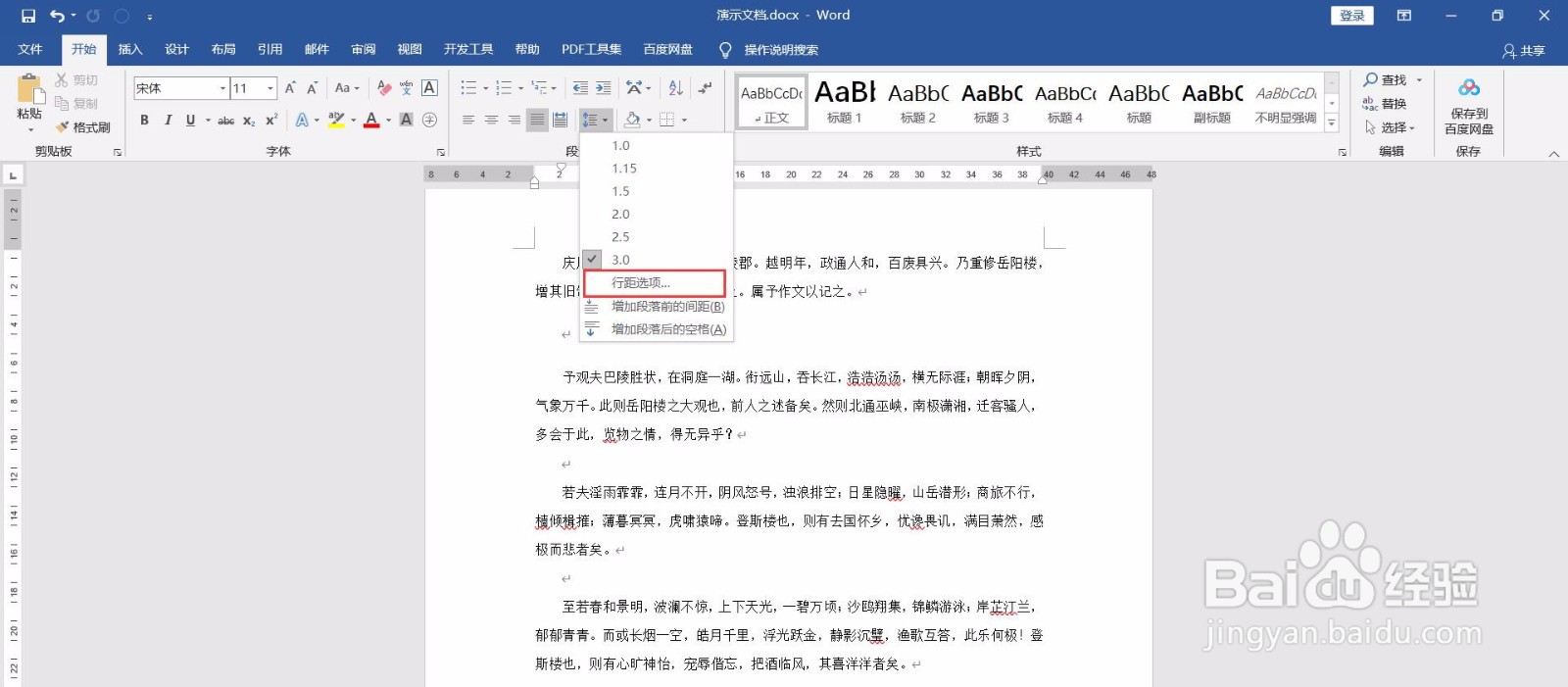Screen dimensions: 1568x687
Task: Open the Change Case Aa dropdown
Action: pos(347,88)
